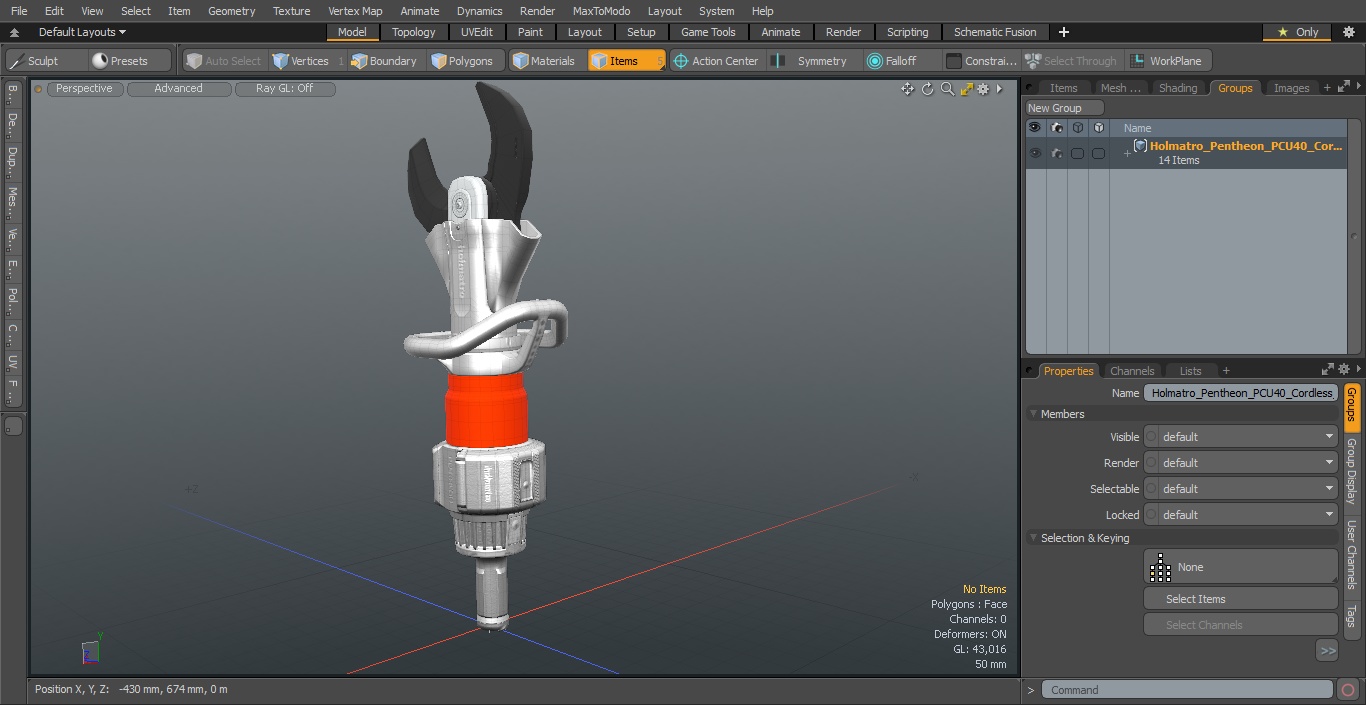This screenshot has height=705, width=1366.
Task: Switch to the Shading panel tab
Action: [x=1177, y=88]
